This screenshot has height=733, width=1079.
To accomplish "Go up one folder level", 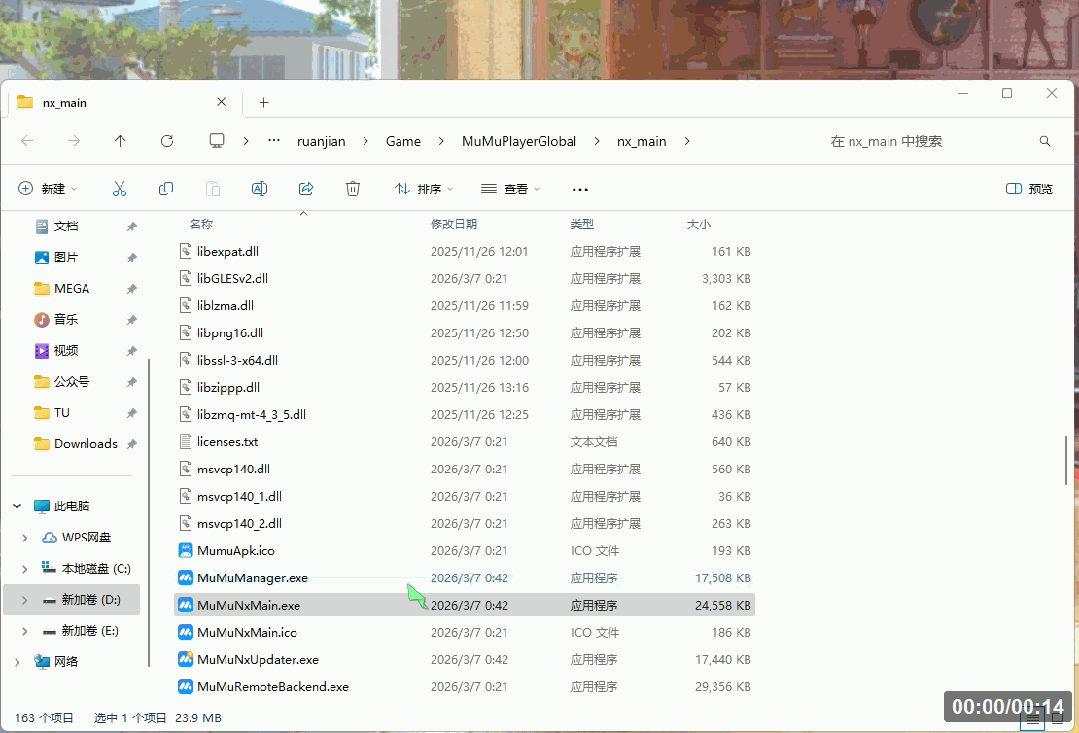I will pos(120,141).
